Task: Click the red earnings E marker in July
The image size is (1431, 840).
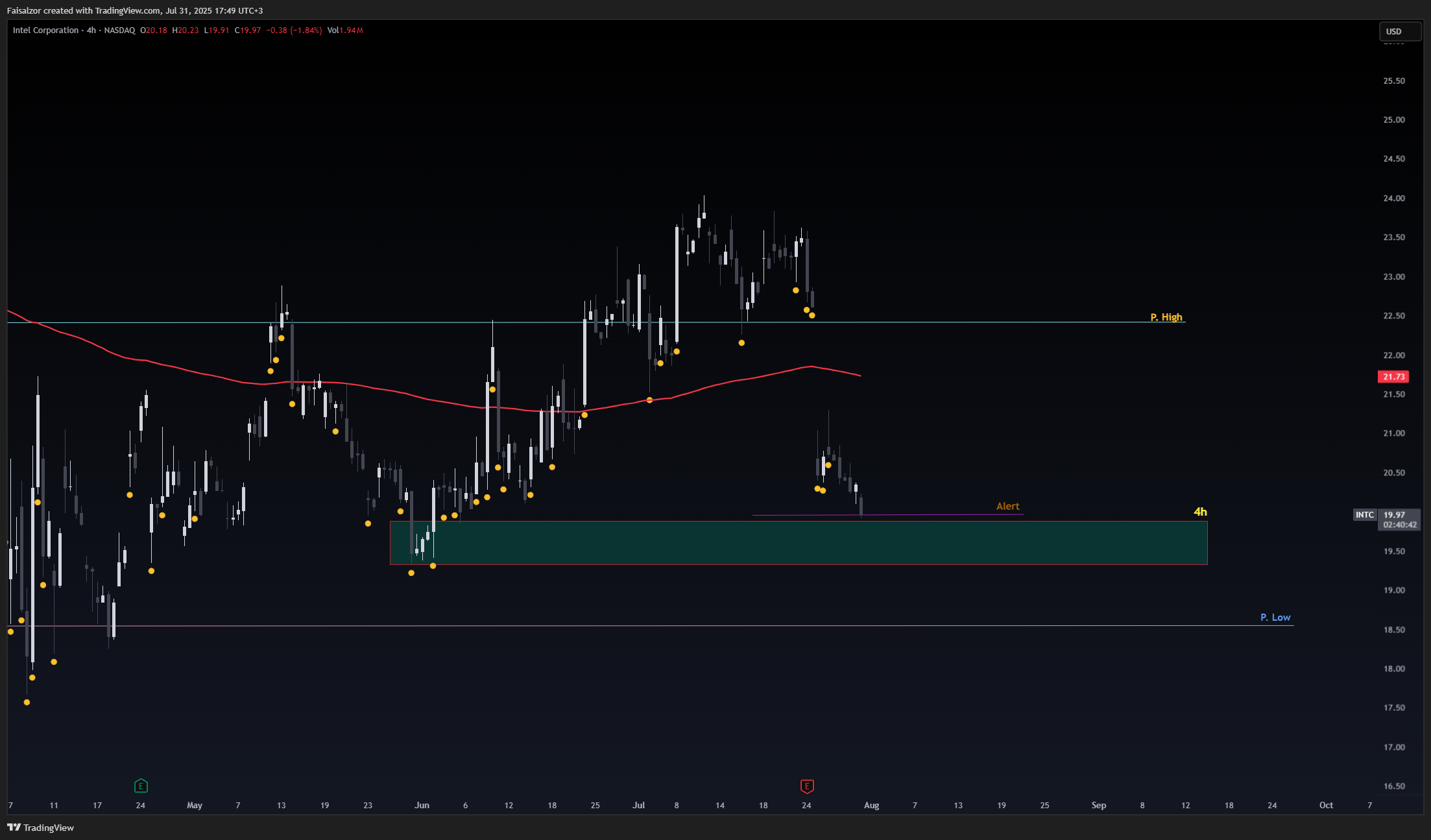Action: (807, 786)
